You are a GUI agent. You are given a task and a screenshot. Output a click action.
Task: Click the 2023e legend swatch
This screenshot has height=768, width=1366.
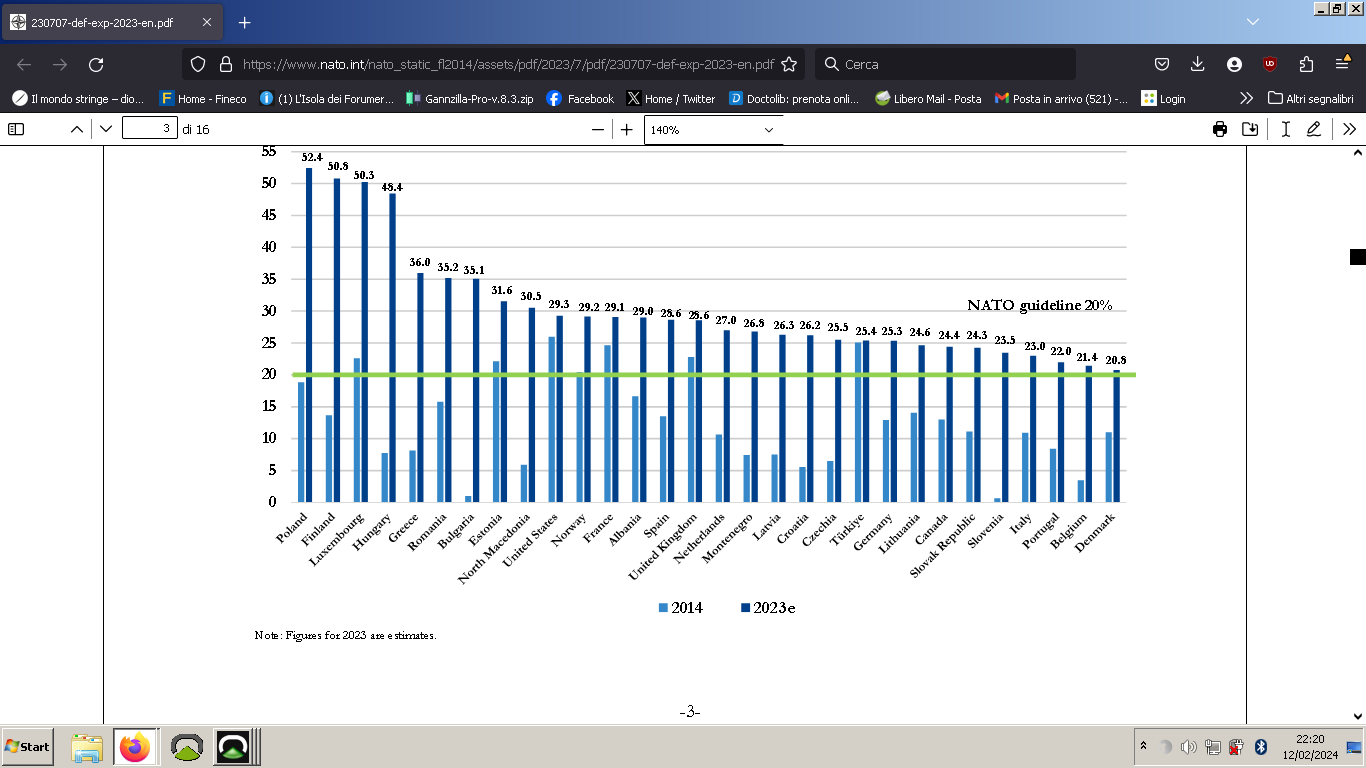(745, 608)
